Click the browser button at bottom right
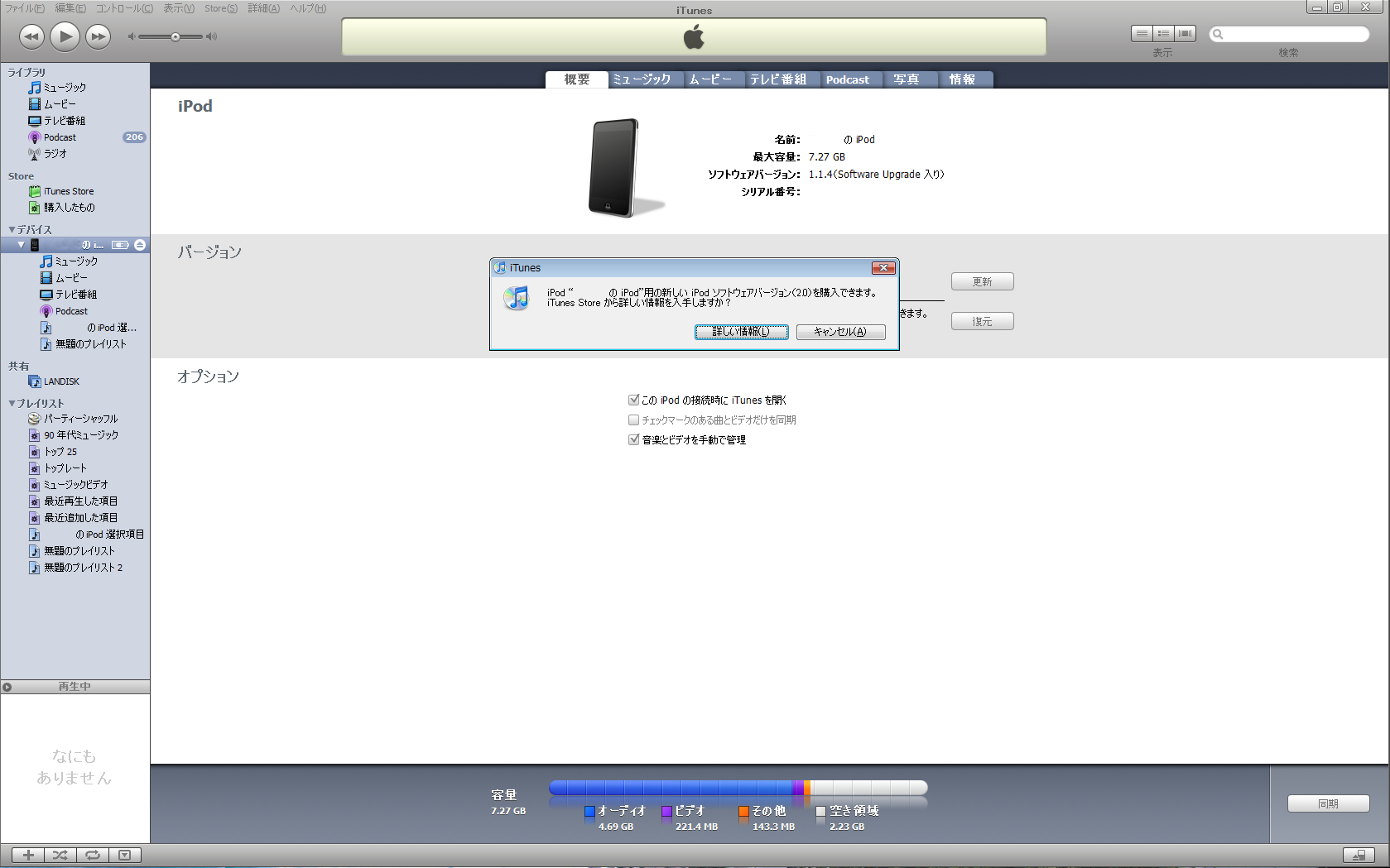The width and height of the screenshot is (1390, 868). [1359, 856]
